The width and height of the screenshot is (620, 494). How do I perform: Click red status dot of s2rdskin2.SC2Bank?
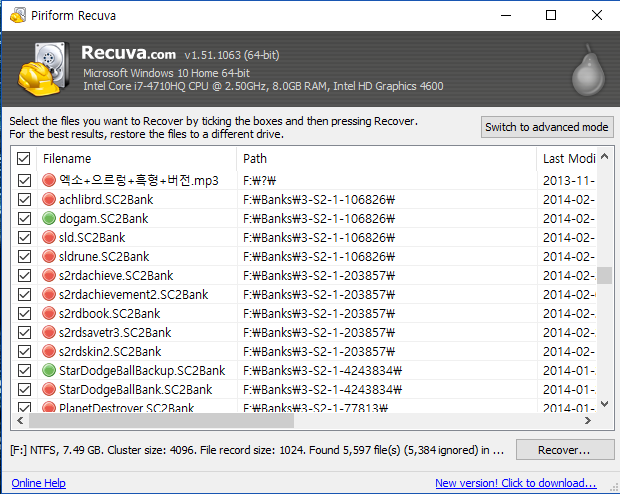click(x=49, y=351)
